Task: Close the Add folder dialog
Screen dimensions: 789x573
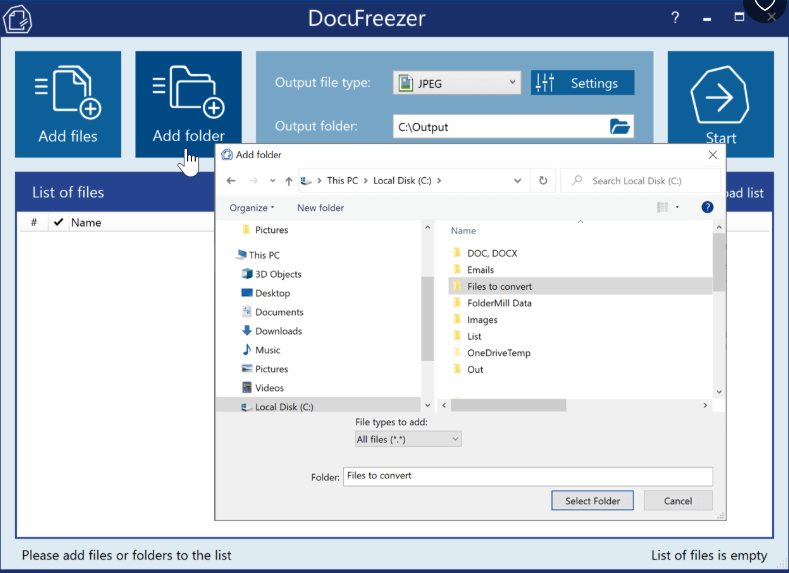Action: [713, 155]
